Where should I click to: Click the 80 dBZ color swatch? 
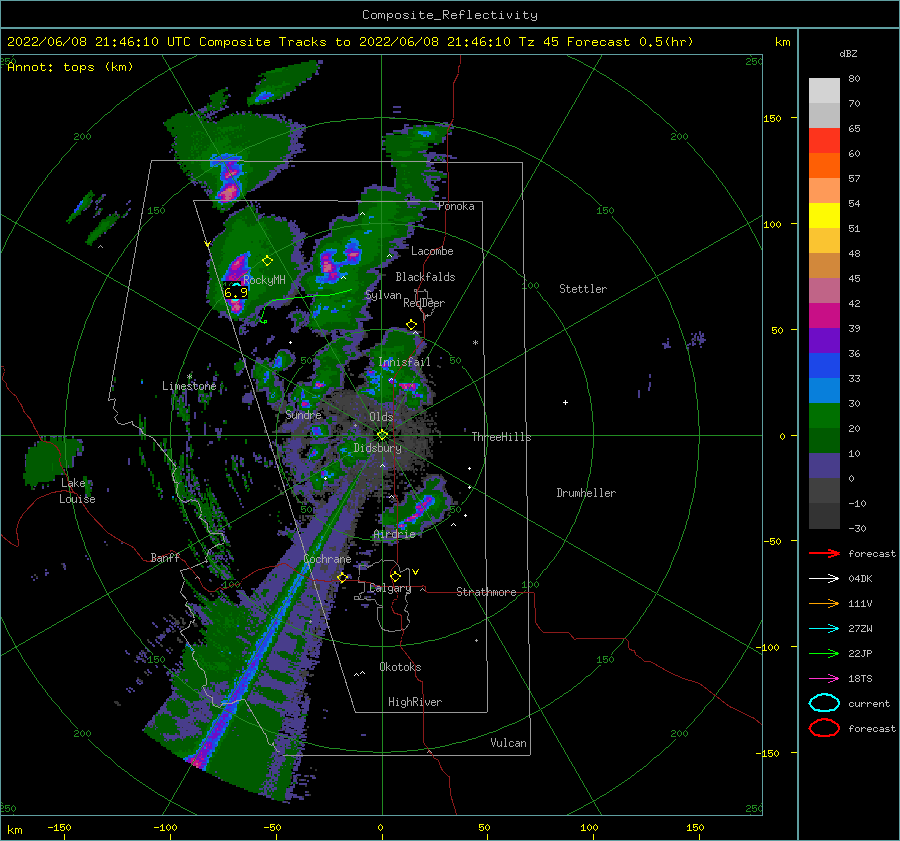[x=824, y=91]
